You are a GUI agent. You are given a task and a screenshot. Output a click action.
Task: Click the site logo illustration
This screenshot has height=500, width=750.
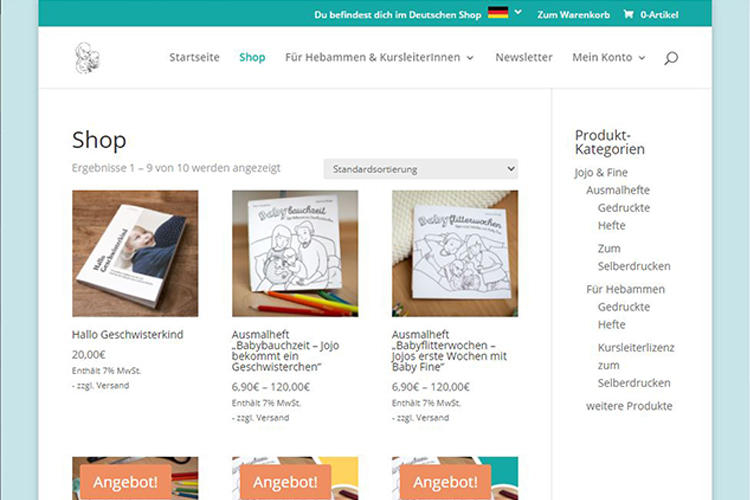pyautogui.click(x=88, y=58)
